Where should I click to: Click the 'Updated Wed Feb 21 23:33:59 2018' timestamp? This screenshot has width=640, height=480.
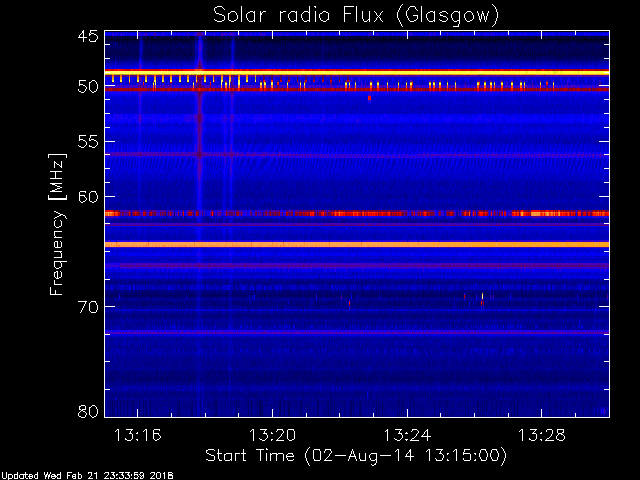(87, 476)
